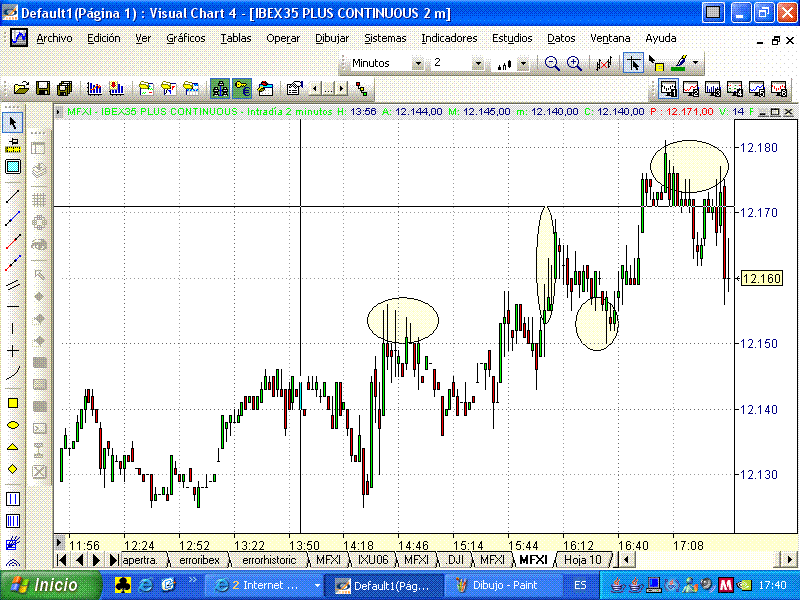Click the properties sheet icon
The height and width of the screenshot is (600, 800).
[x=294, y=89]
